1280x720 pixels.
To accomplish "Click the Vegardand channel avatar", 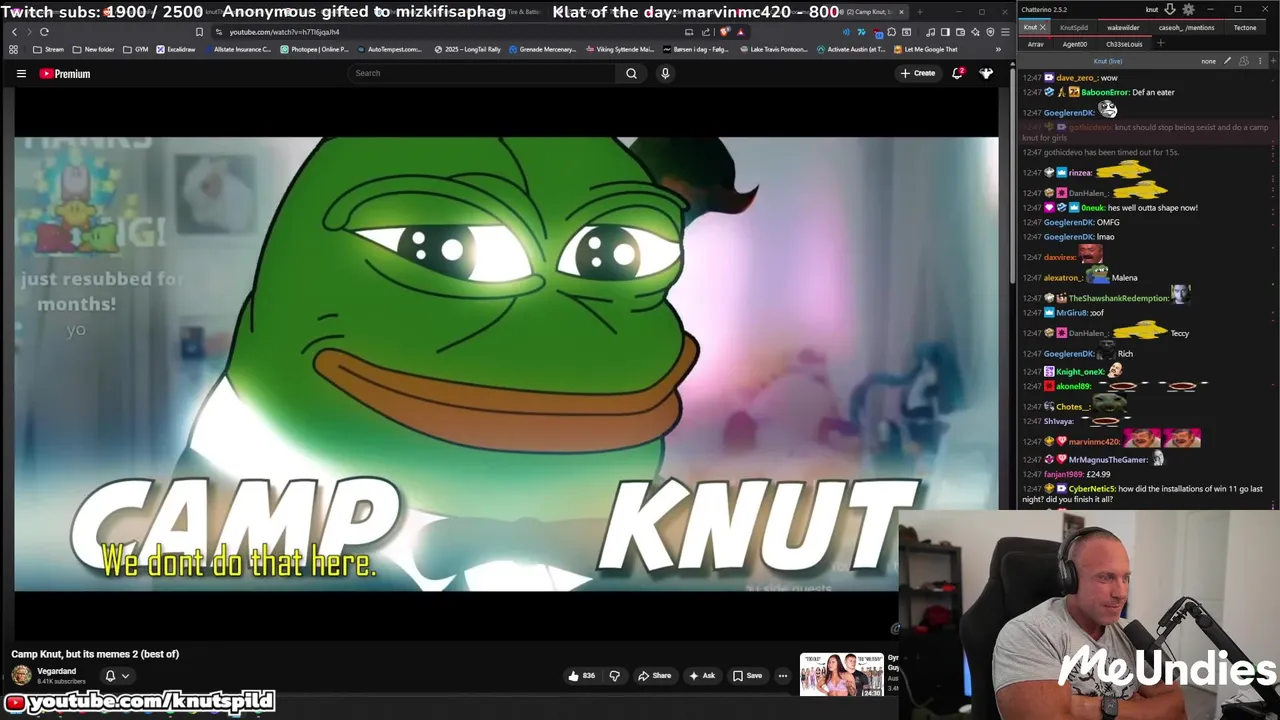I will pyautogui.click(x=21, y=675).
